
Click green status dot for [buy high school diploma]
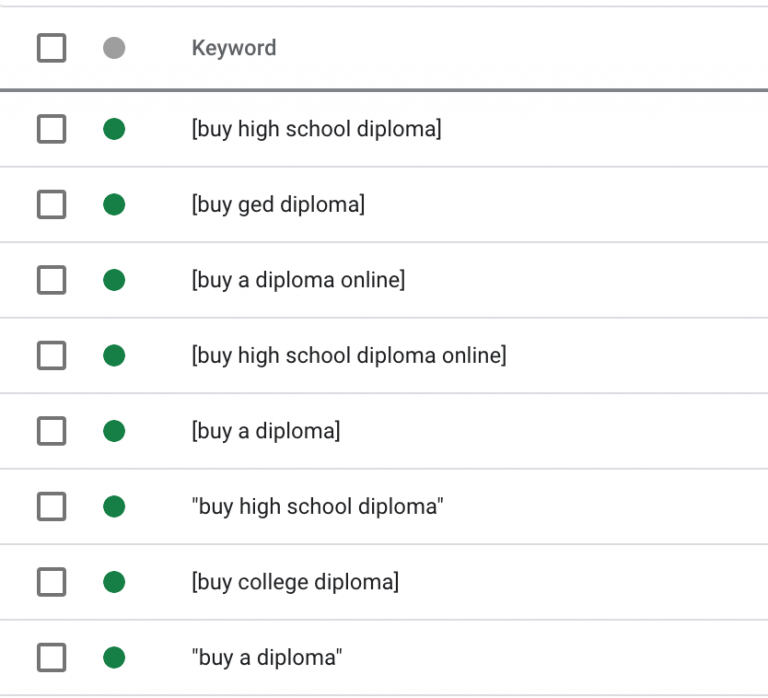click(114, 129)
